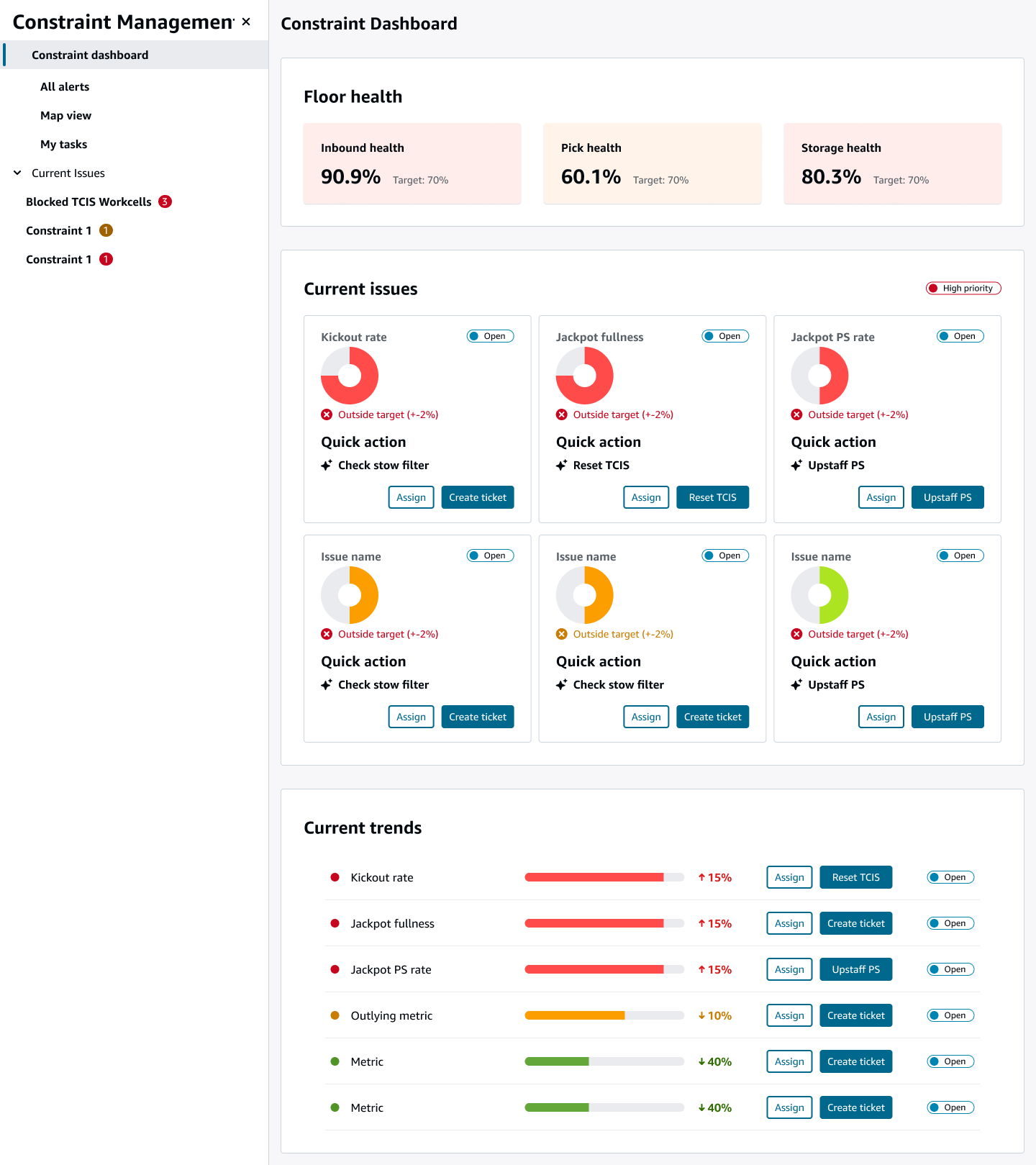Viewport: 1036px width, 1165px height.
Task: Create ticket in Jackpot fullness trend row
Action: [x=856, y=923]
